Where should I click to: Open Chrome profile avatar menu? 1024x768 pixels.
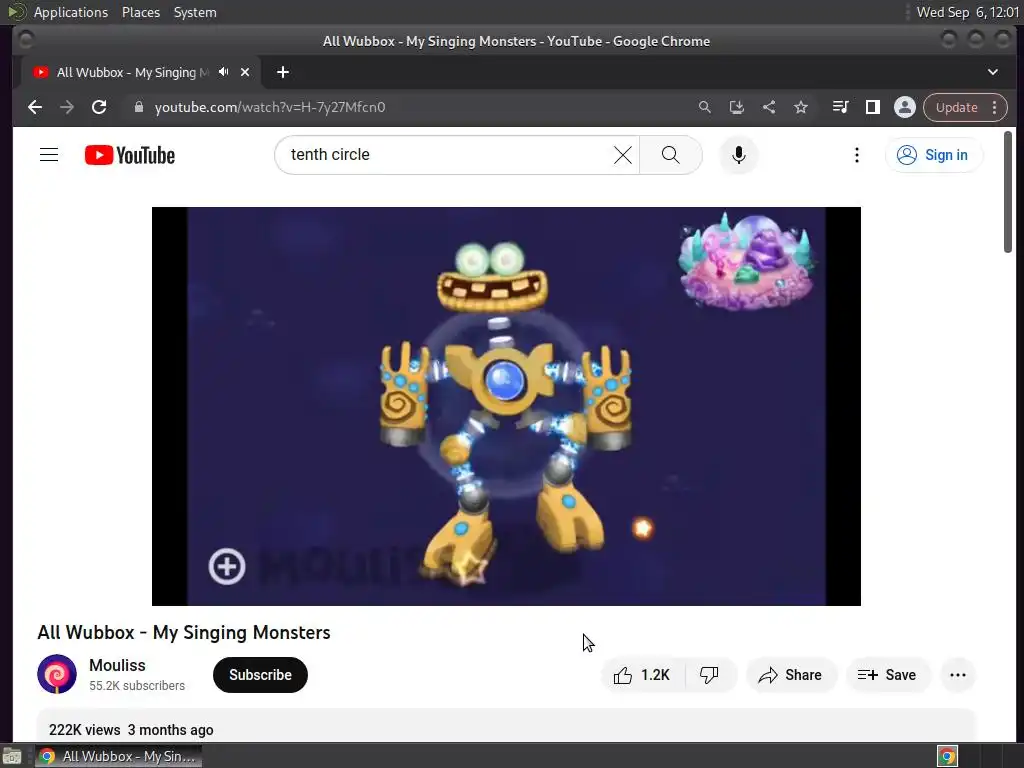(x=904, y=107)
